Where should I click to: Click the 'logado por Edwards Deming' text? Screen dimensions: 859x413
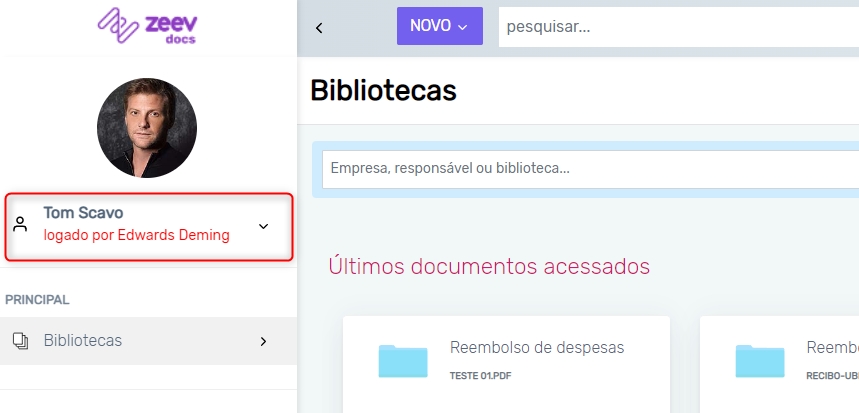(136, 236)
